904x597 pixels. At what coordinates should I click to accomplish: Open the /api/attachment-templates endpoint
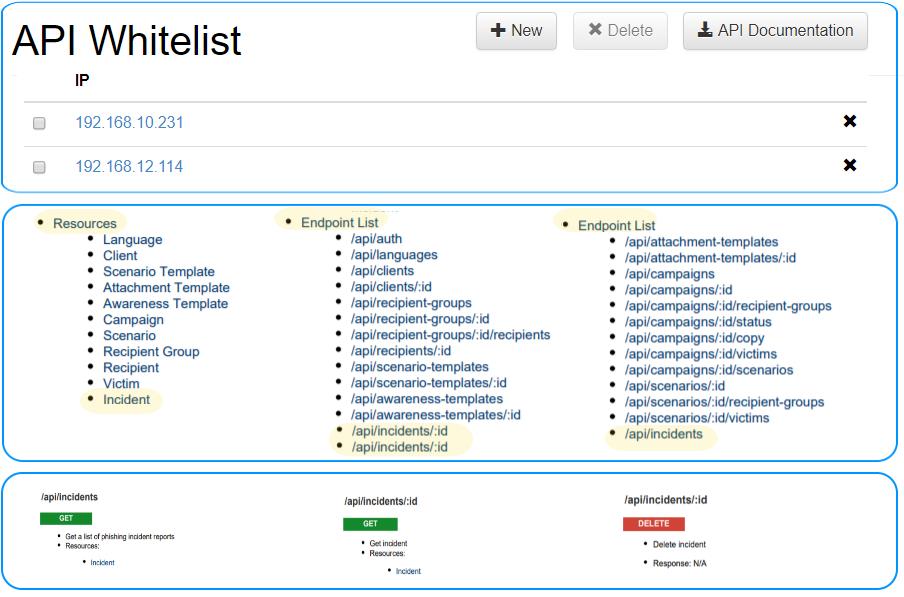click(x=702, y=242)
